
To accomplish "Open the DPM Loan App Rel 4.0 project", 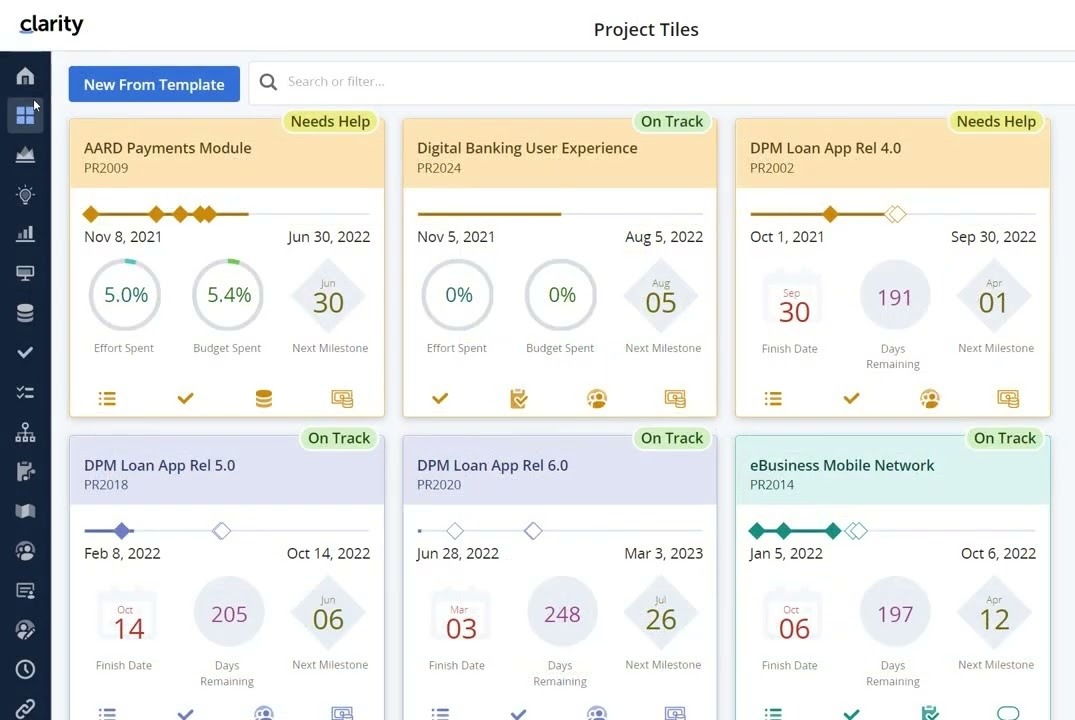I will (825, 148).
